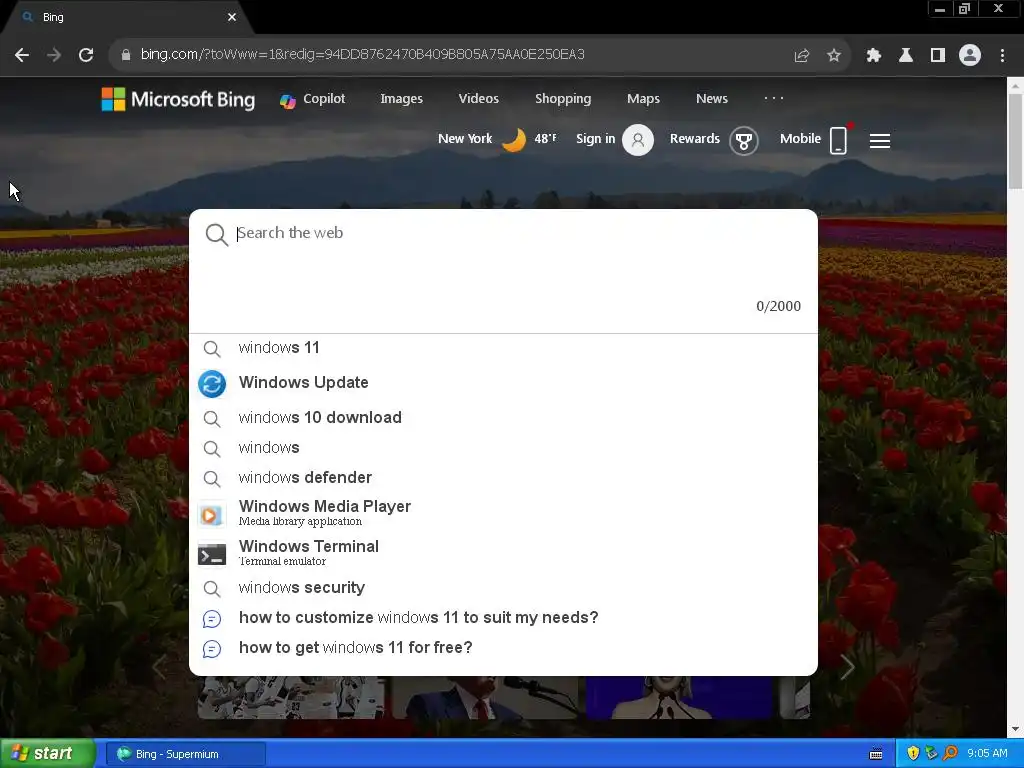Click the lock site info icon
This screenshot has height=768, width=1024.
tap(125, 55)
